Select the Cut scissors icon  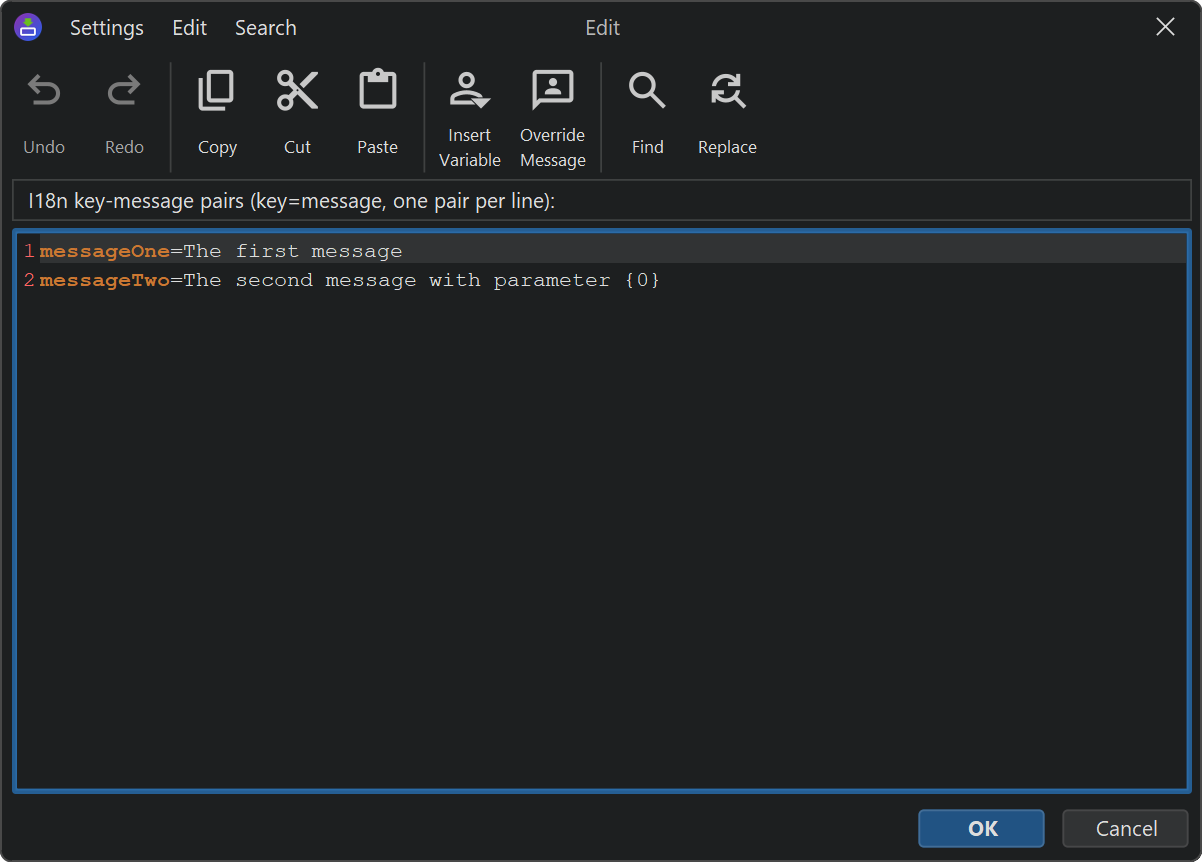point(297,92)
